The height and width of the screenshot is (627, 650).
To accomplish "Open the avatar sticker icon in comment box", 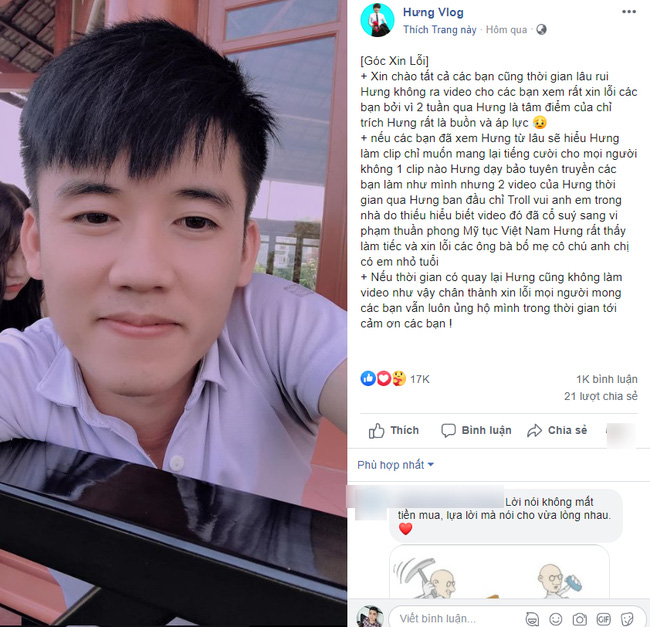I will point(532,619).
